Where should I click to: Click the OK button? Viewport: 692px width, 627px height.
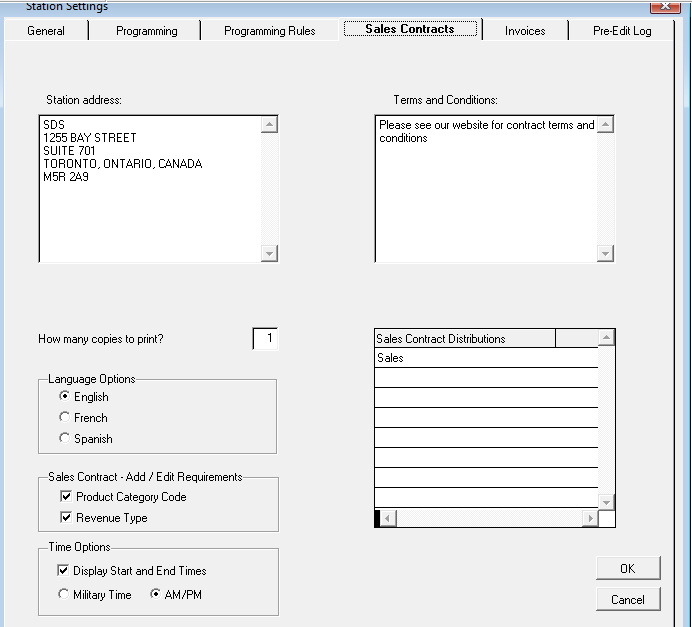click(627, 568)
